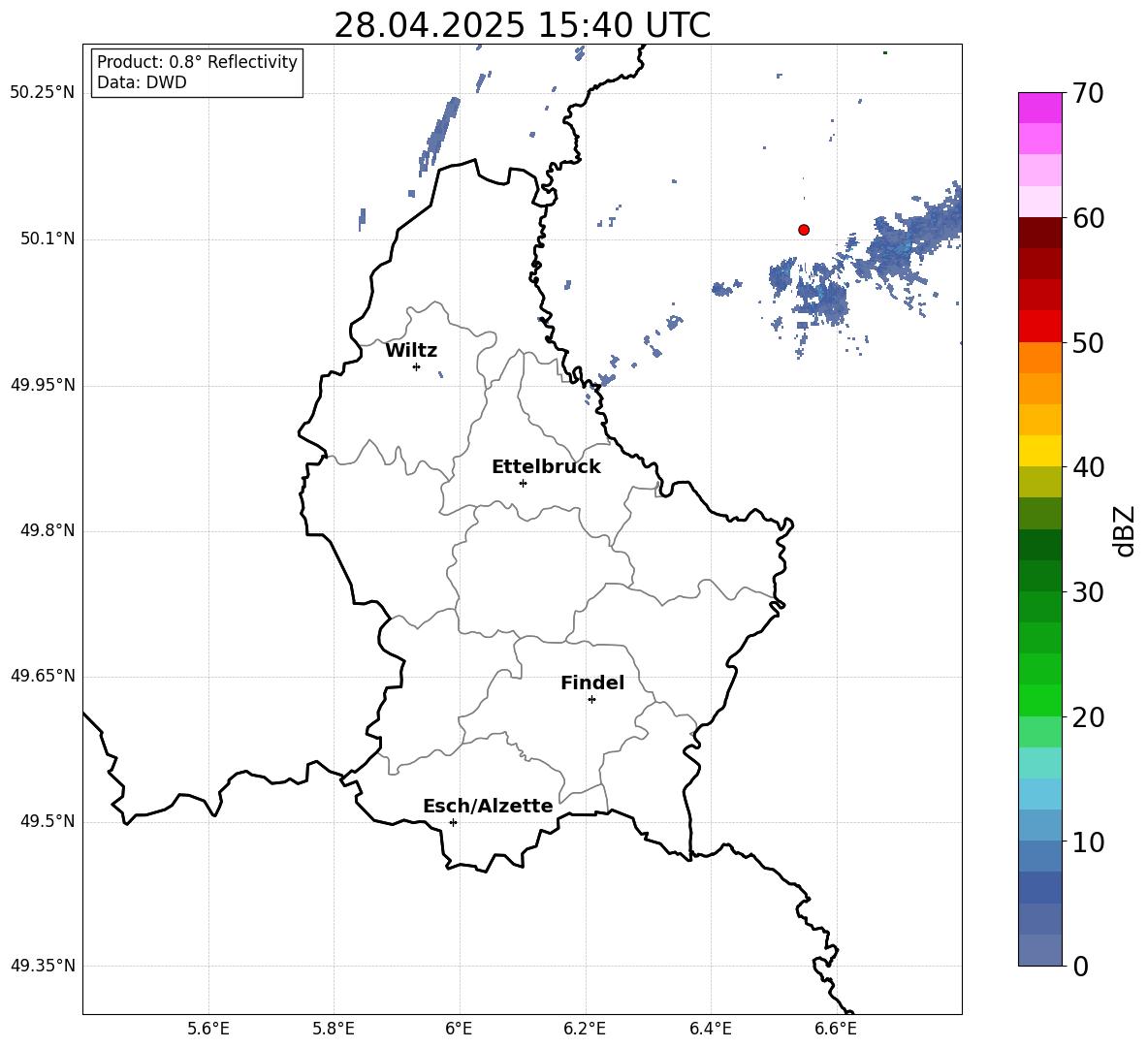
Task: Click the colorbar tick label 30
Action: click(1088, 592)
